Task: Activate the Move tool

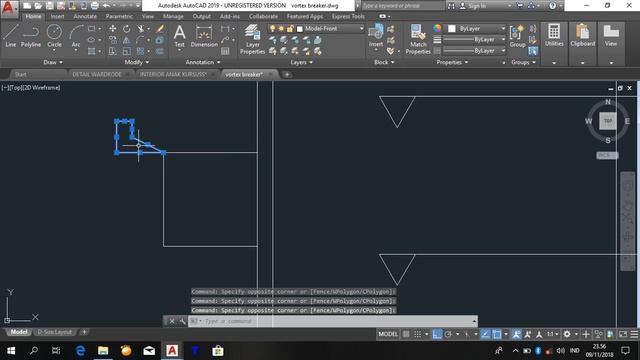Action: [113, 29]
